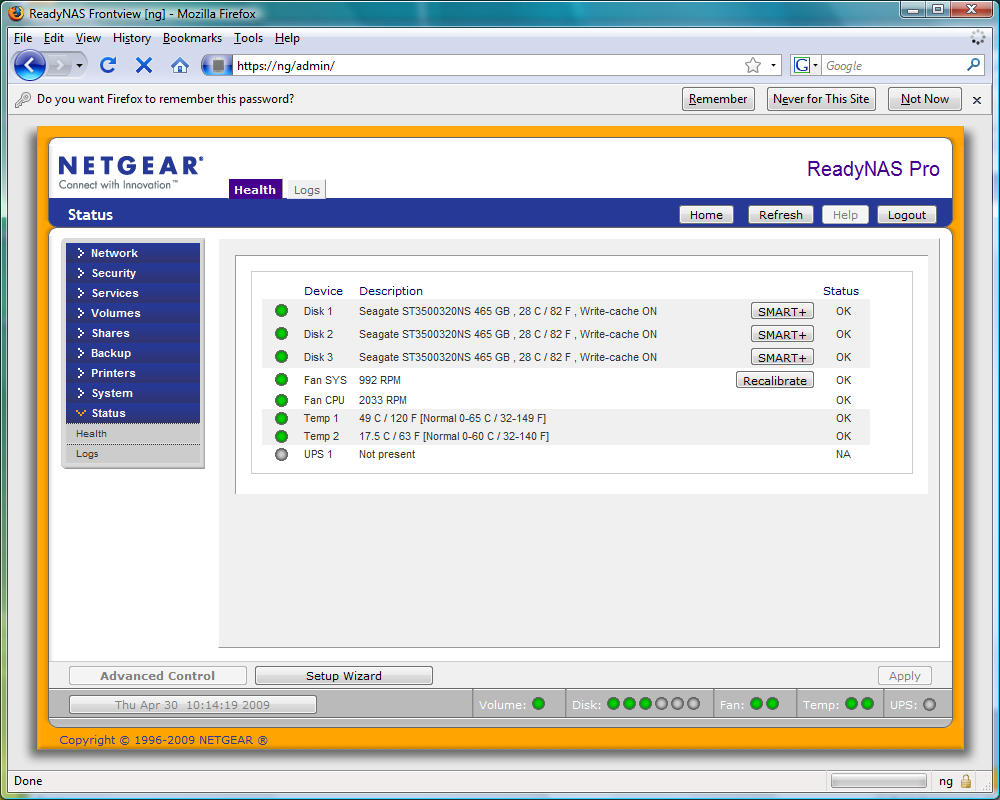Open the History menu

[x=132, y=38]
